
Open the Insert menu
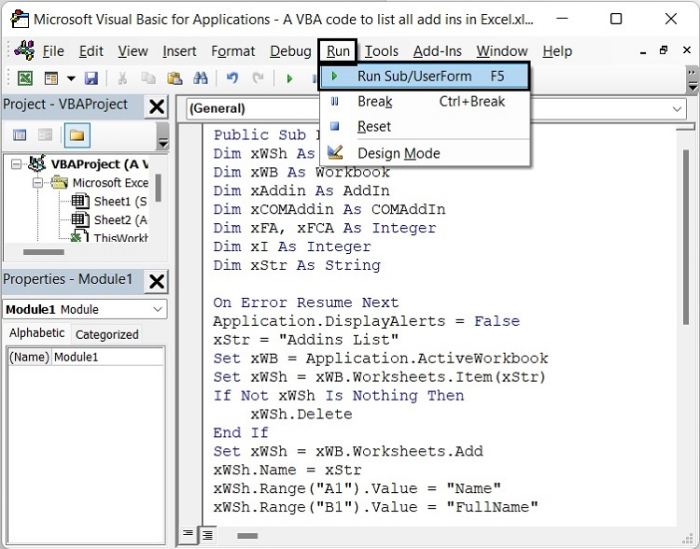179,51
